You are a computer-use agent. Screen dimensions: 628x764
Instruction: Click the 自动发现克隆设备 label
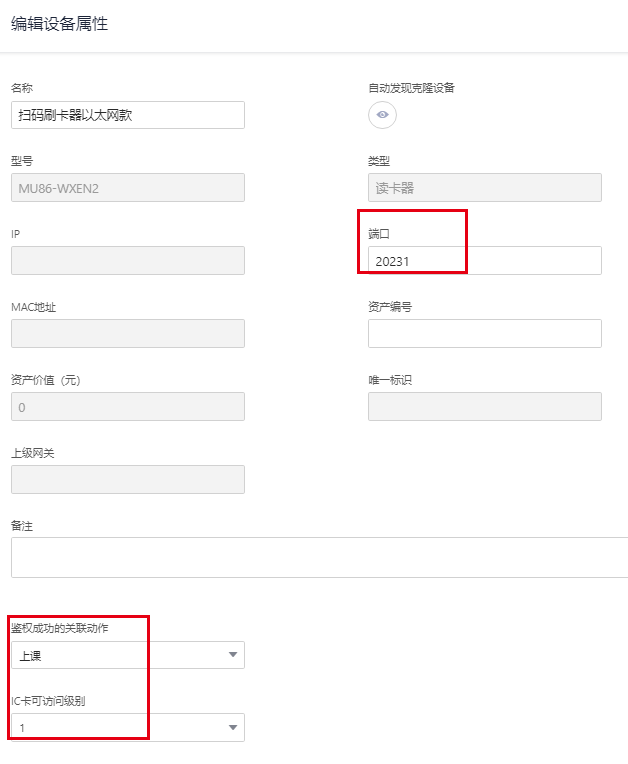[x=411, y=88]
